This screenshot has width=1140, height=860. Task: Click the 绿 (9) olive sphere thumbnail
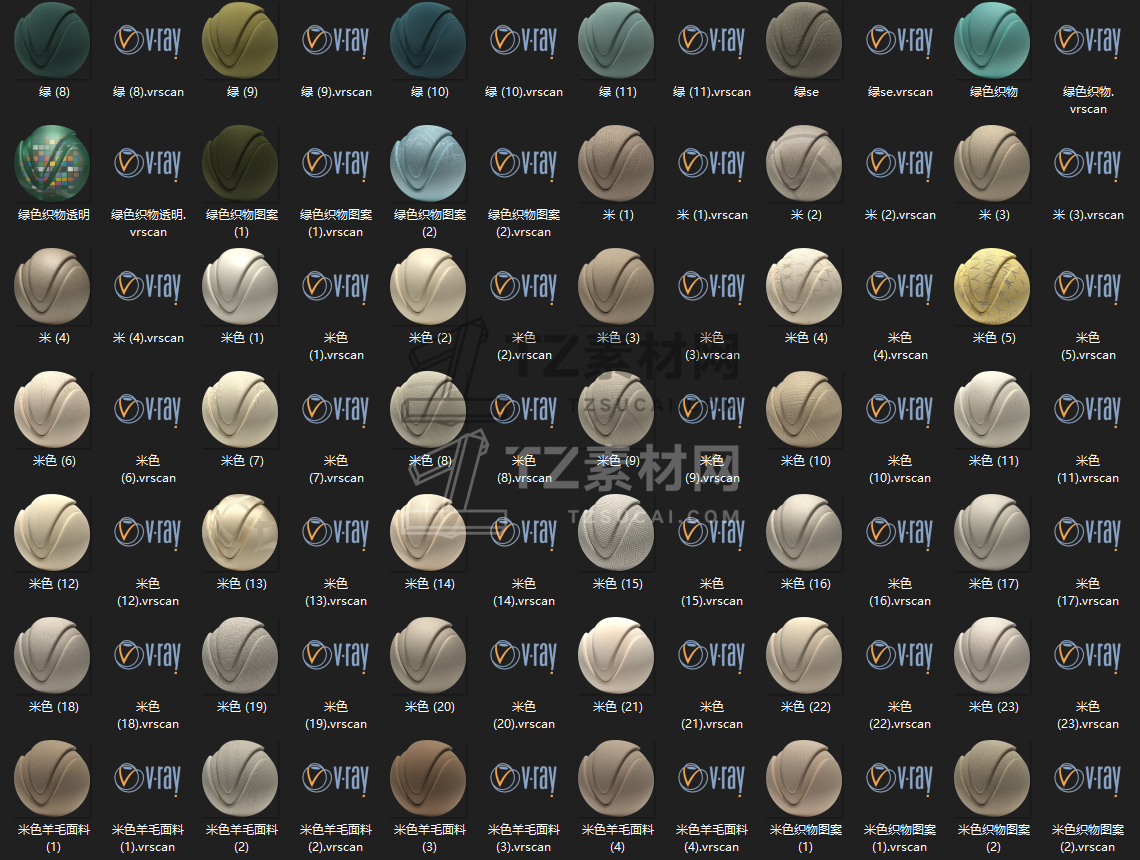click(241, 40)
